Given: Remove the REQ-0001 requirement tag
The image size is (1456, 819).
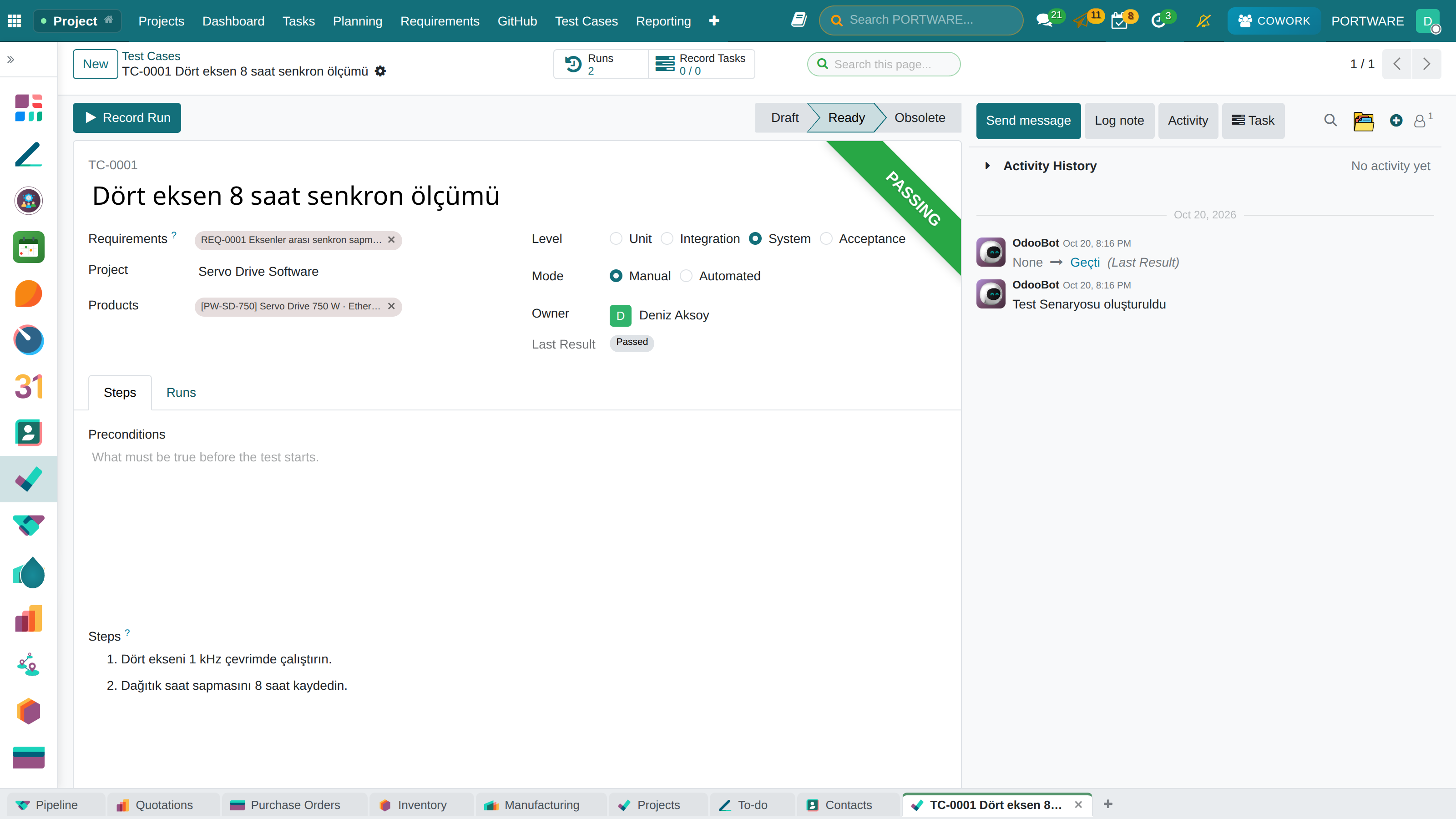Looking at the screenshot, I should coord(391,240).
